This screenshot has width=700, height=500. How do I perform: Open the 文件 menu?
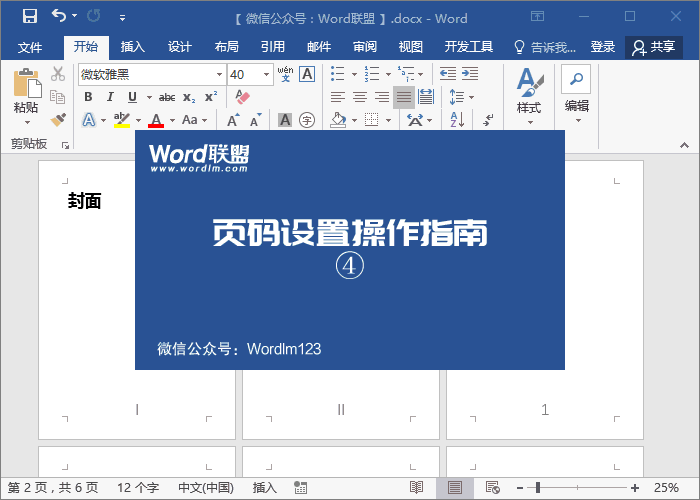[x=30, y=47]
